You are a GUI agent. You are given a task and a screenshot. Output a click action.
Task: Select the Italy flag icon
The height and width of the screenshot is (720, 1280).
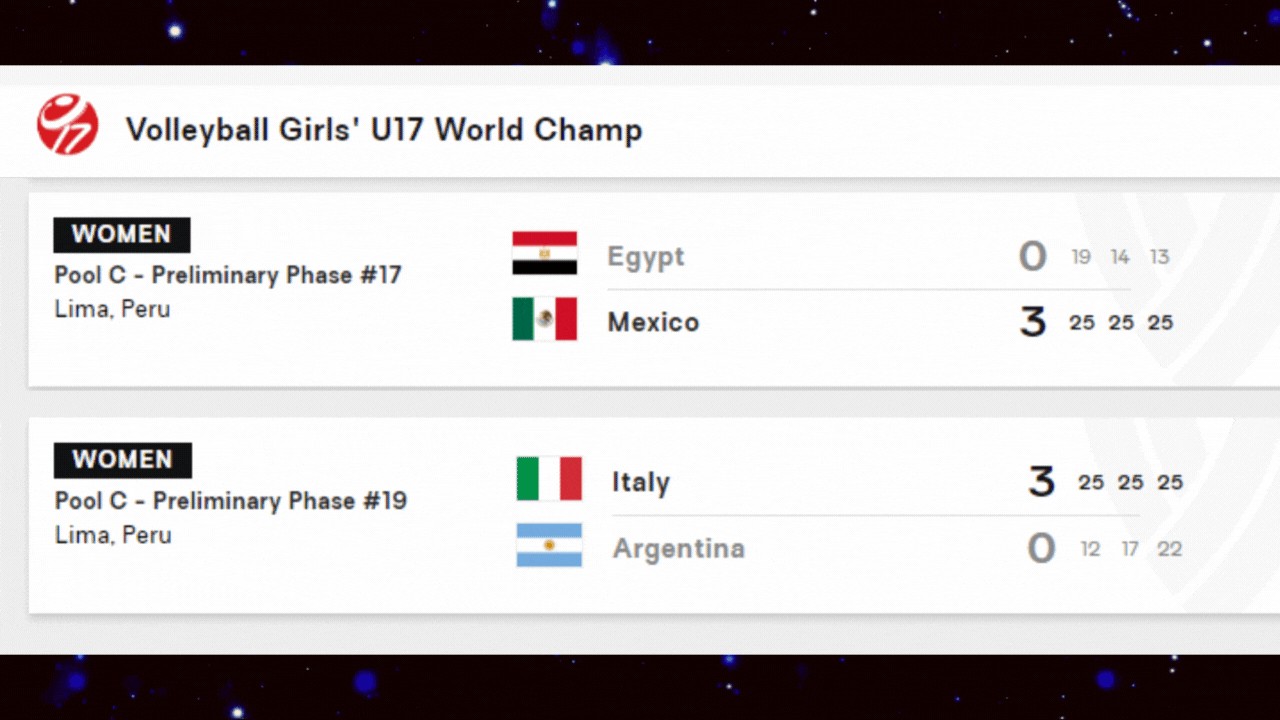click(549, 479)
